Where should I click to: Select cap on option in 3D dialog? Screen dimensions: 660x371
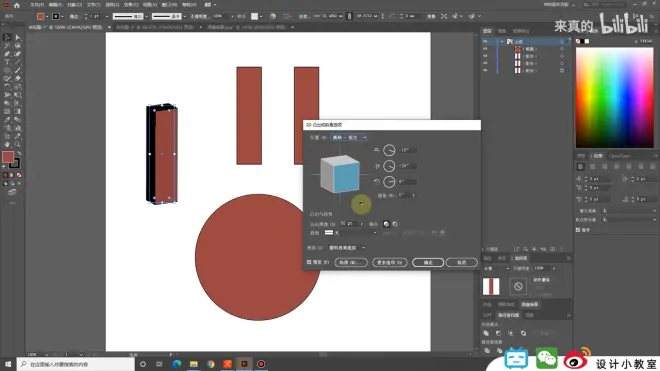point(386,224)
